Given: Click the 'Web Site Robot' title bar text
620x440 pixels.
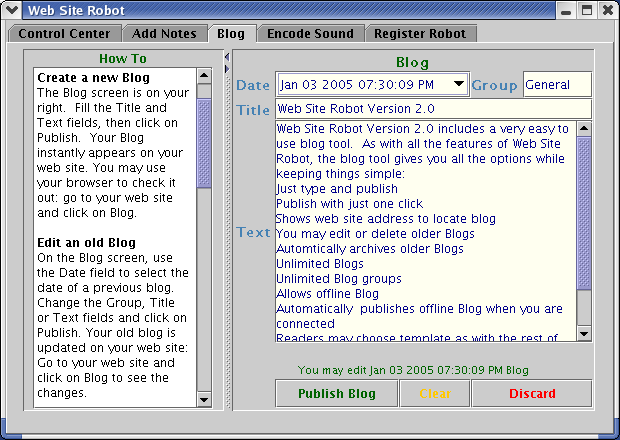Looking at the screenshot, I should tap(76, 10).
